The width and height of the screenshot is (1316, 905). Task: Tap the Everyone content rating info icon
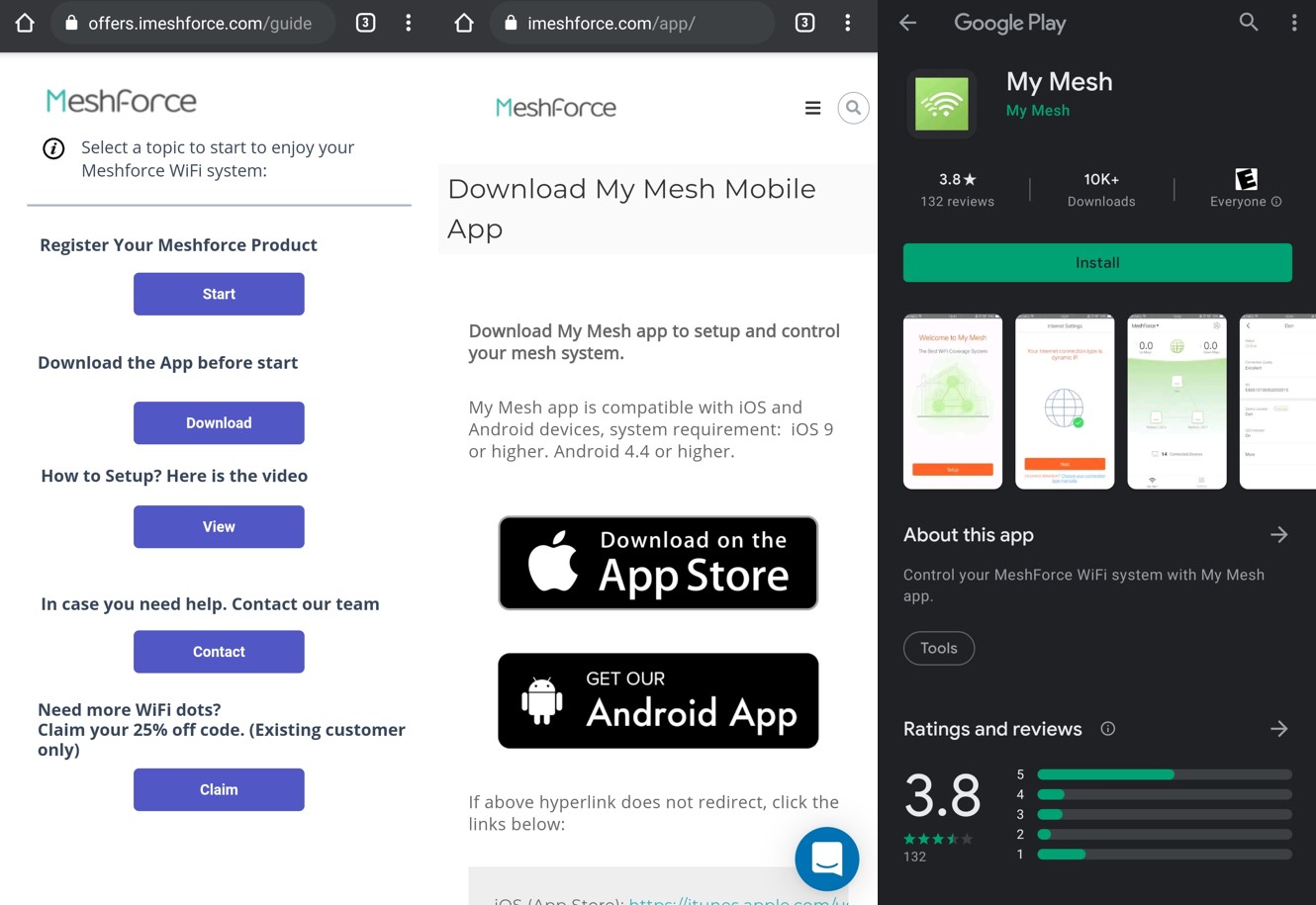pyautogui.click(x=1276, y=202)
